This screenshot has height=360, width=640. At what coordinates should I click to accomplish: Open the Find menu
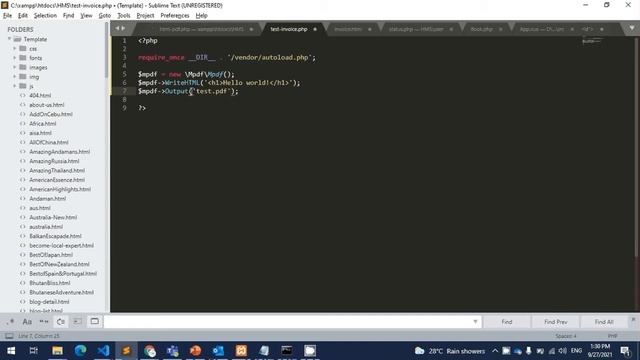coord(68,16)
